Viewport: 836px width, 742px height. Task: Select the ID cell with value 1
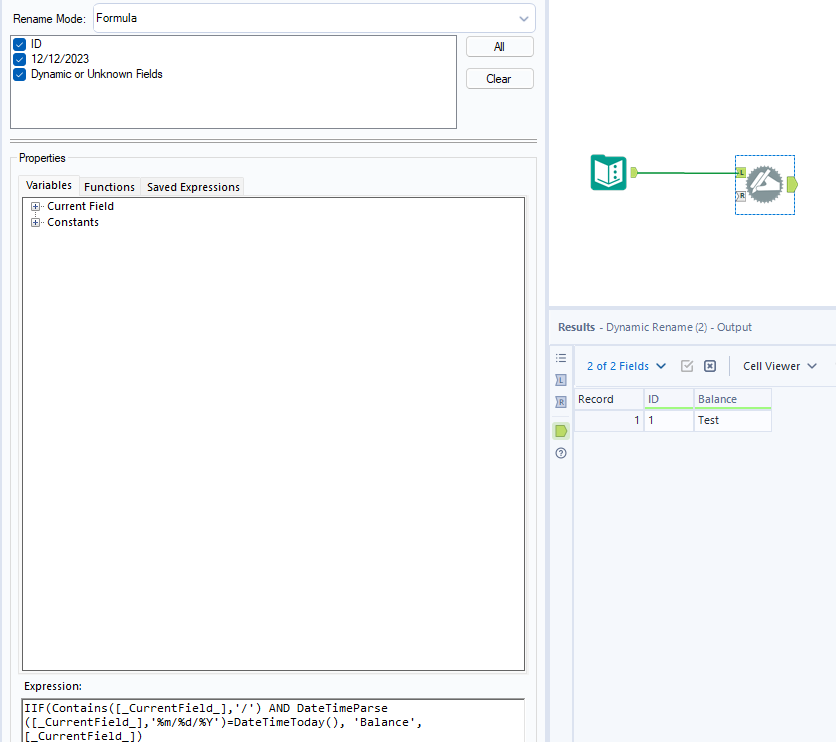[669, 420]
